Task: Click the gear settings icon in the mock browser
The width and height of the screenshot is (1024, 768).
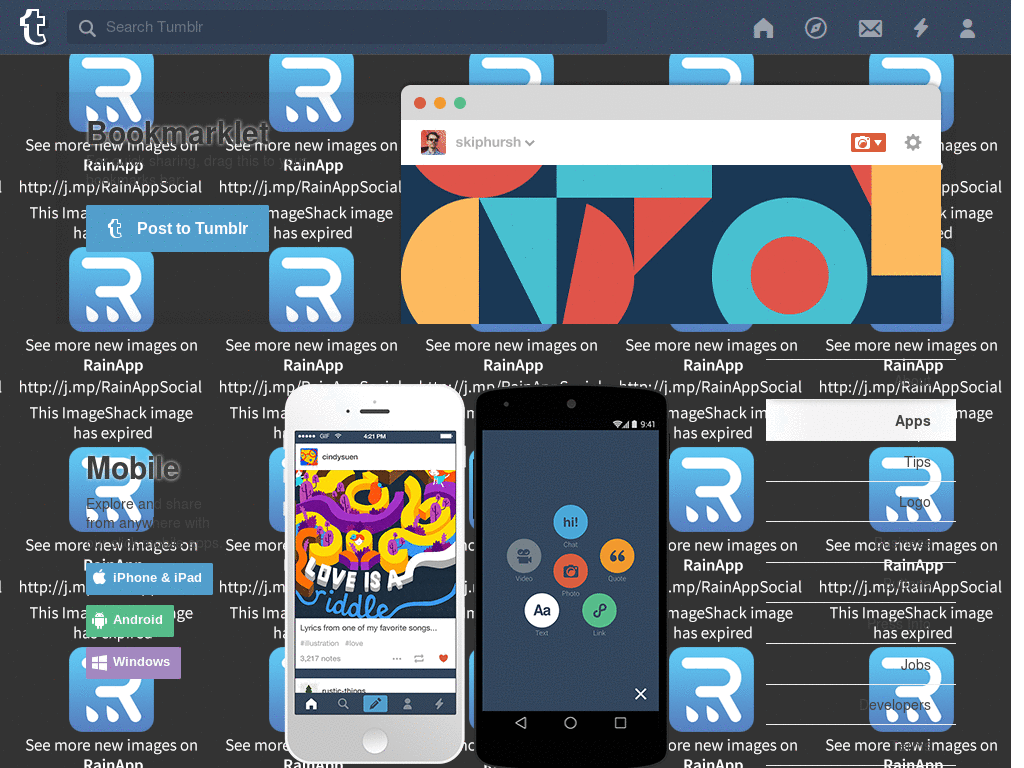Action: pos(912,142)
